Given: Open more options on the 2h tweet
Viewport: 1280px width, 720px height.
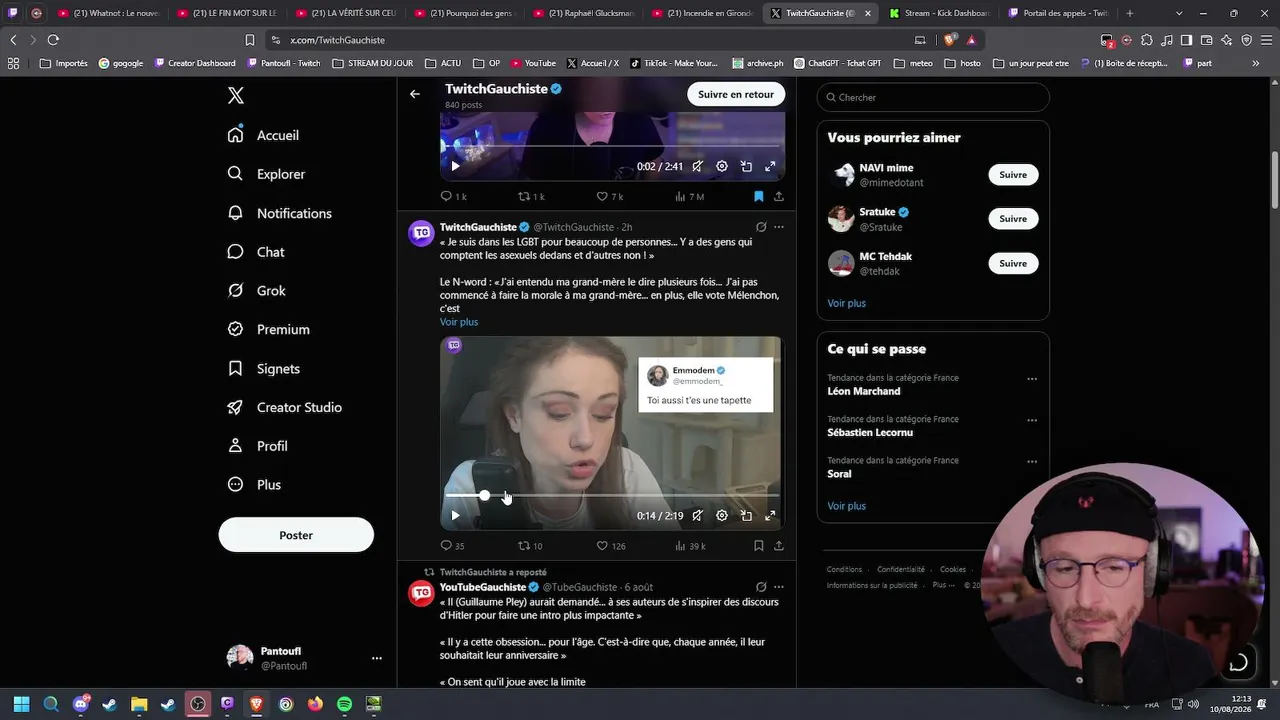Looking at the screenshot, I should pos(779,227).
